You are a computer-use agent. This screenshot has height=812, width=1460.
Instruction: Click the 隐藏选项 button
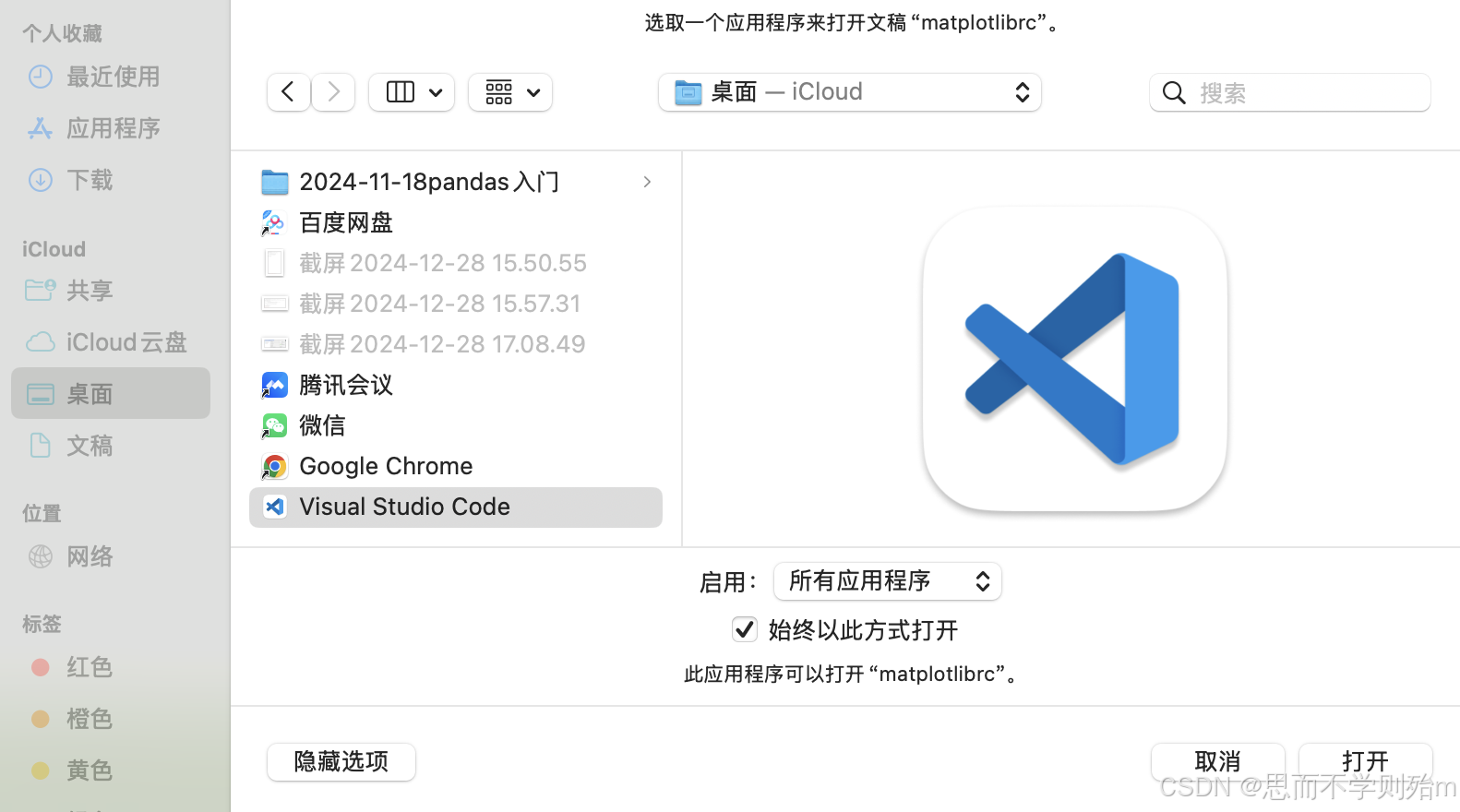(341, 762)
